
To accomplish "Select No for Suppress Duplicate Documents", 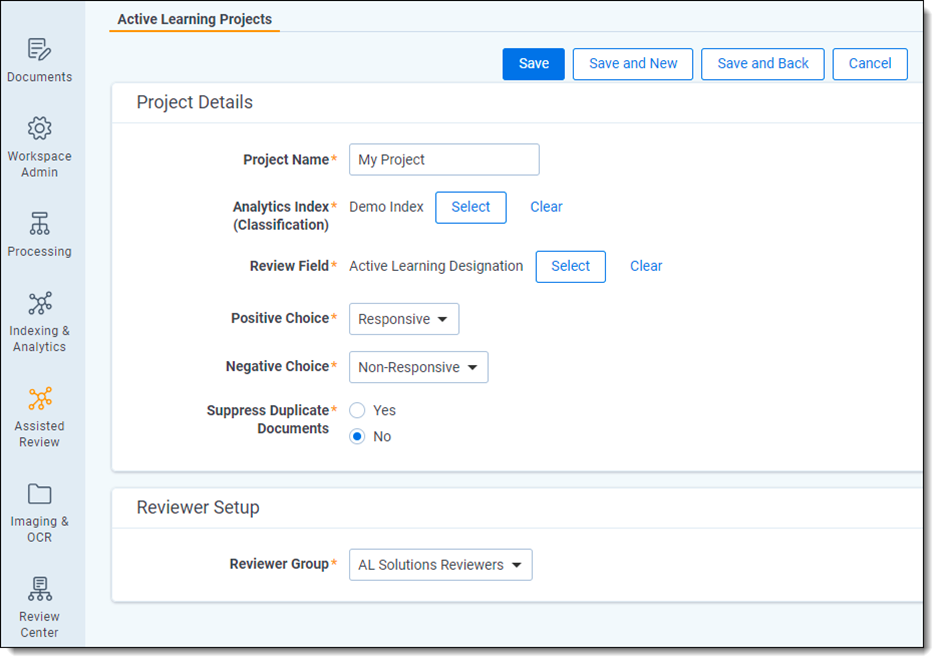I will [357, 436].
